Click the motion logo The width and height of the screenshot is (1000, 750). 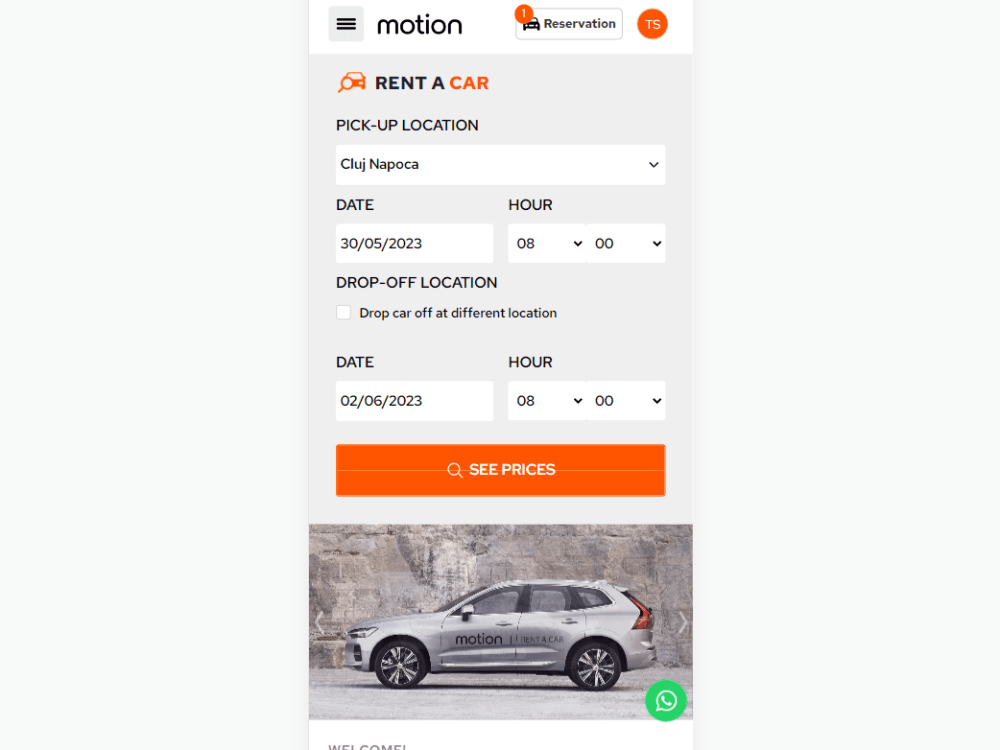tap(420, 25)
